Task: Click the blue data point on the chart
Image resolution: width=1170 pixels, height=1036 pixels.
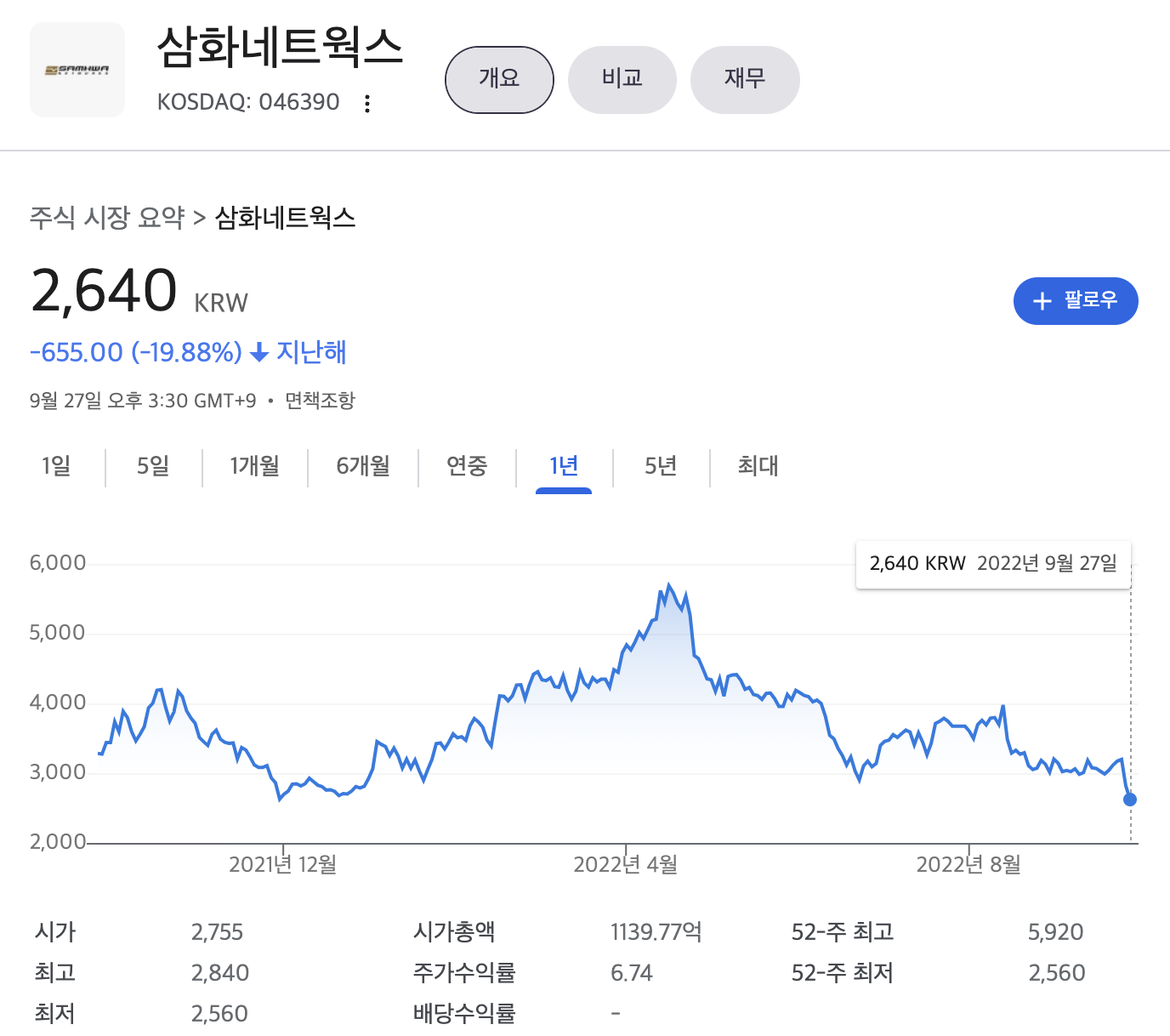Action: [1129, 800]
